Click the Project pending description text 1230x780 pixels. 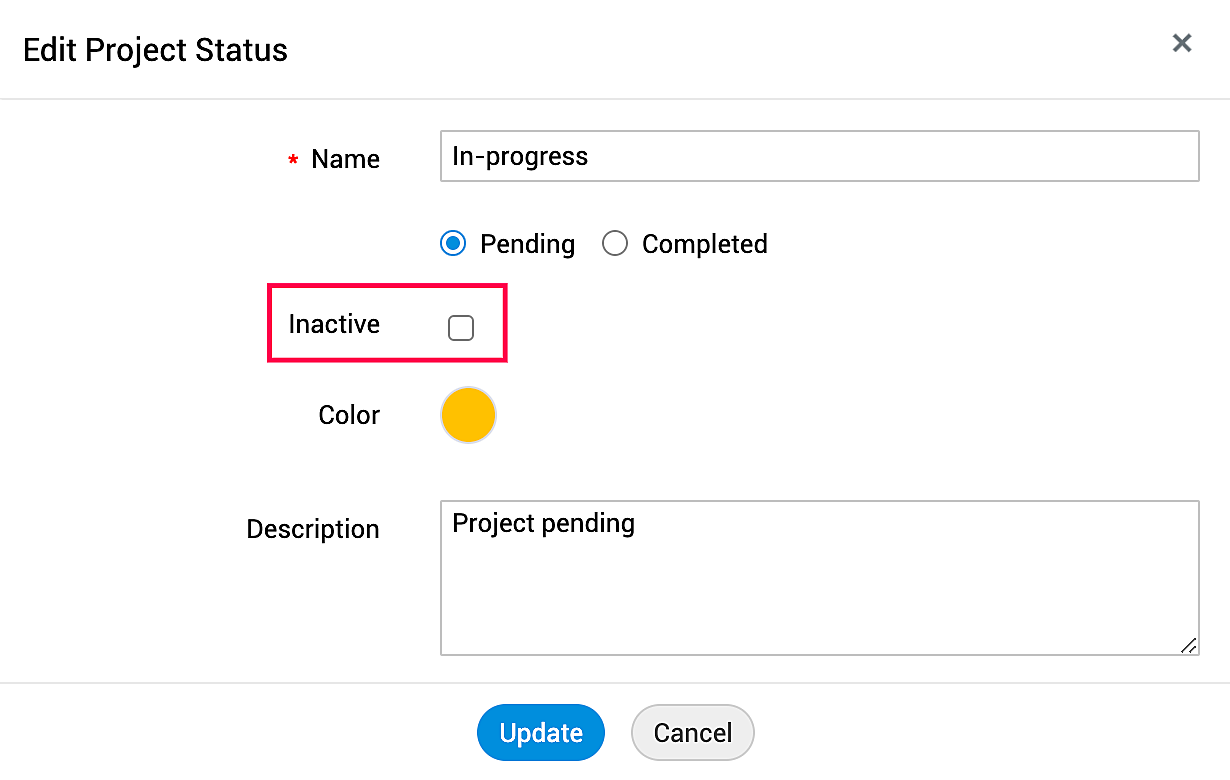(x=543, y=523)
